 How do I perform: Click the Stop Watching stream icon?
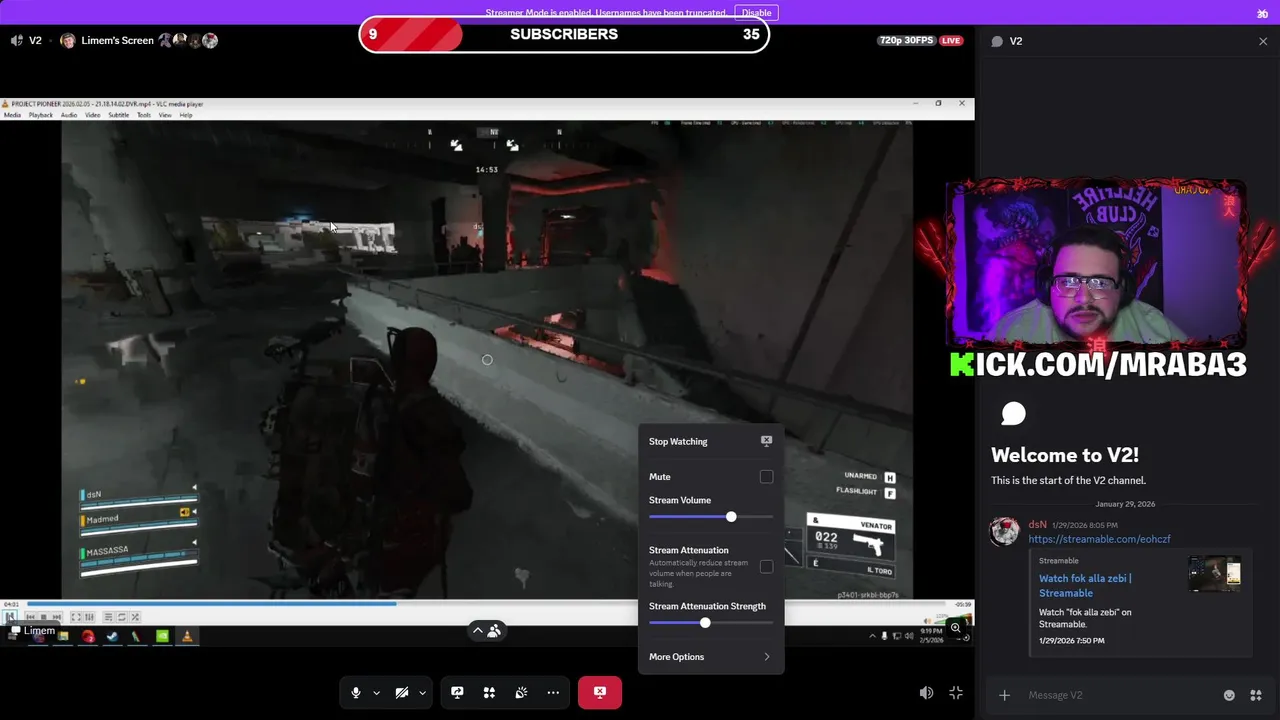click(766, 441)
